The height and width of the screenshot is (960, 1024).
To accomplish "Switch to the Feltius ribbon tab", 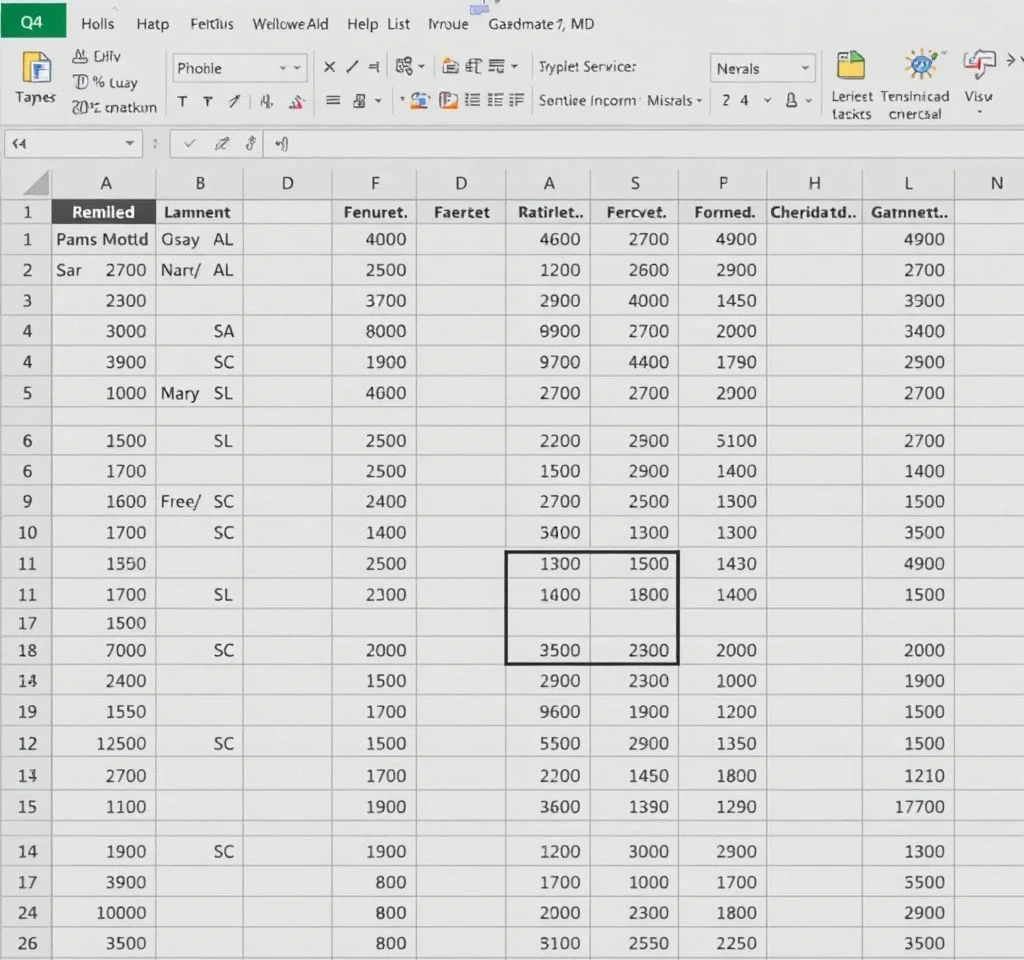I will [211, 23].
